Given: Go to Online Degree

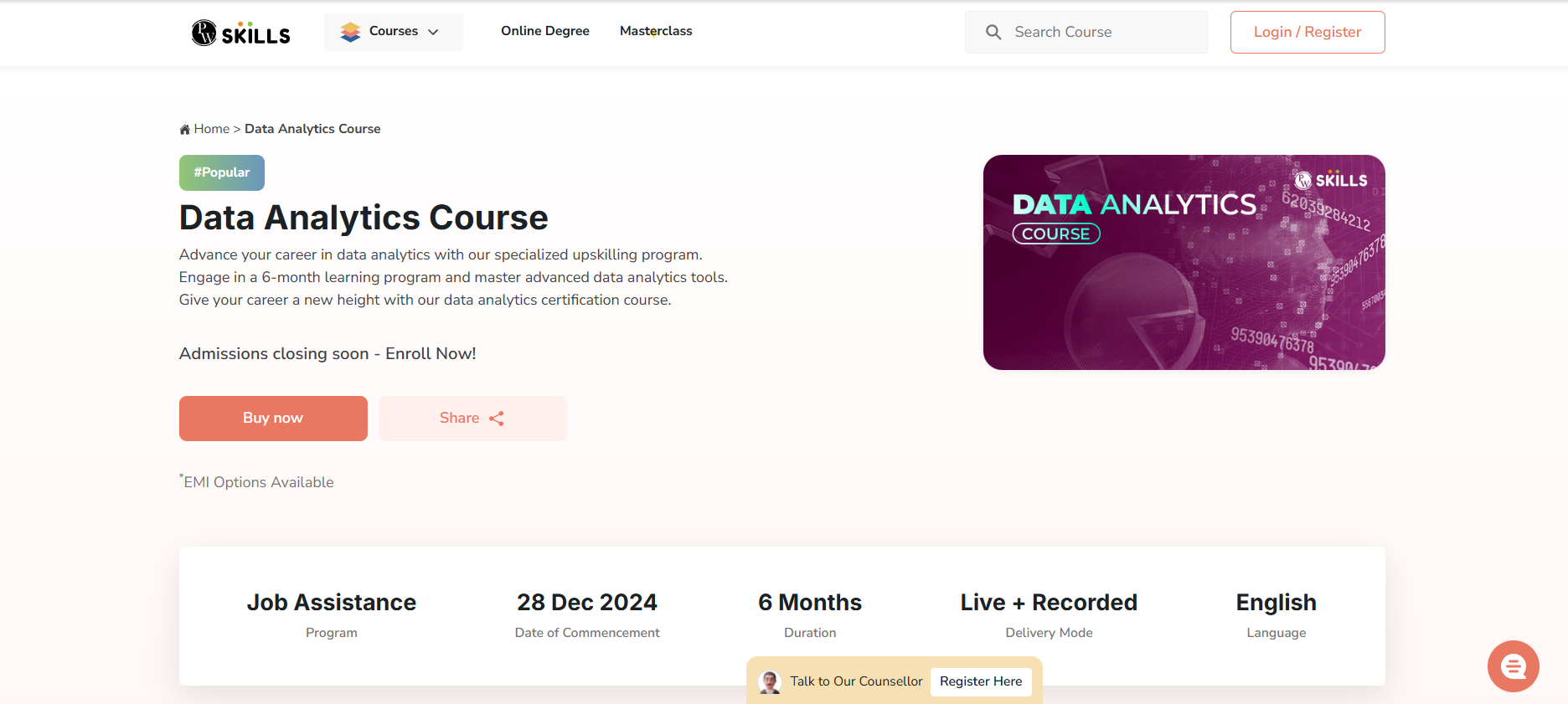Looking at the screenshot, I should click(x=545, y=31).
